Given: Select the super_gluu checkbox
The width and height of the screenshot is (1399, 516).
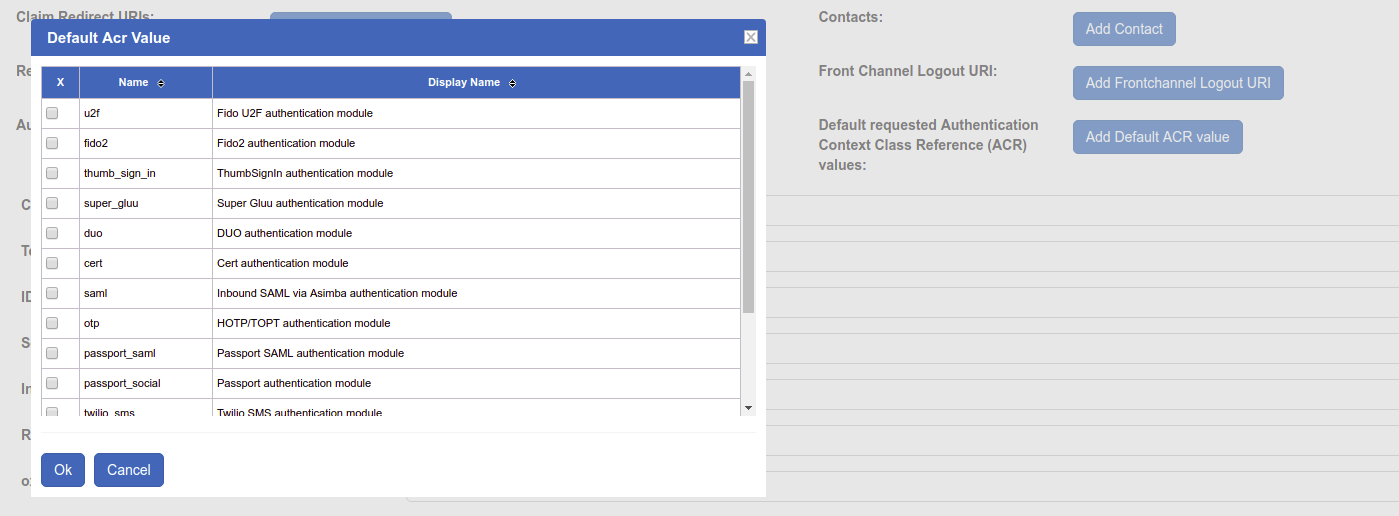Looking at the screenshot, I should click(x=52, y=203).
